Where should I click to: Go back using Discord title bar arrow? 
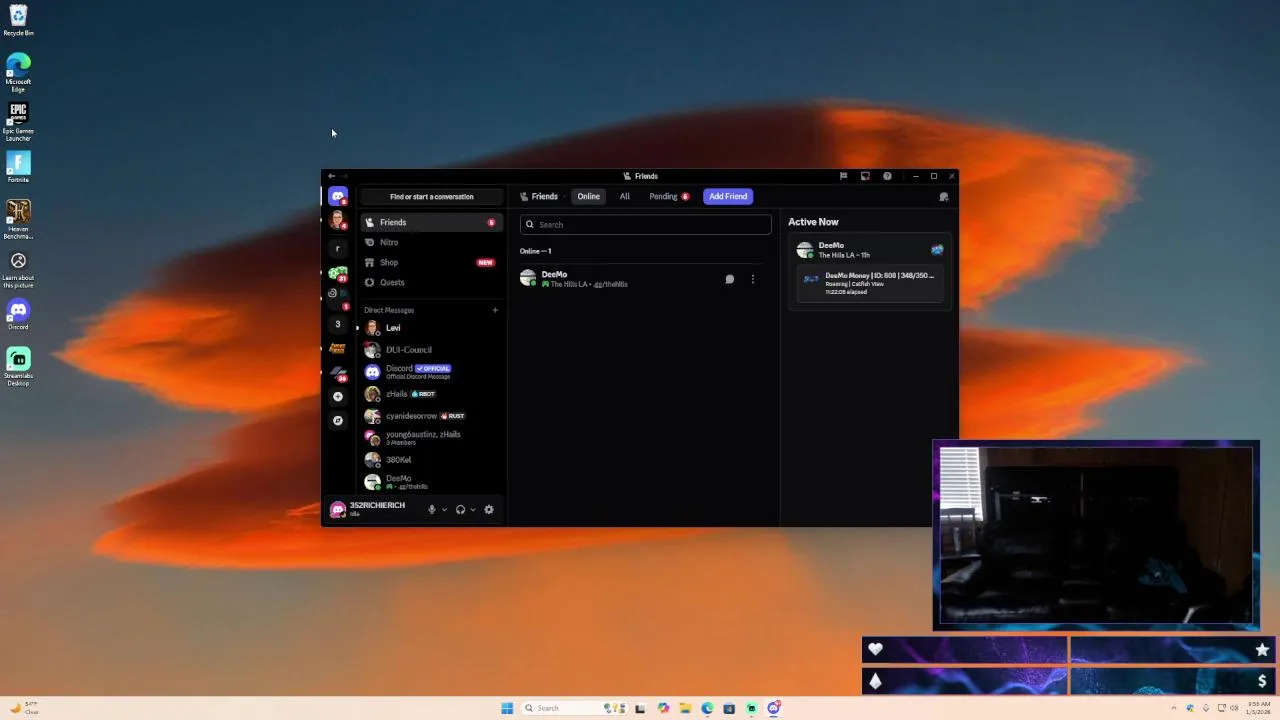pyautogui.click(x=332, y=176)
